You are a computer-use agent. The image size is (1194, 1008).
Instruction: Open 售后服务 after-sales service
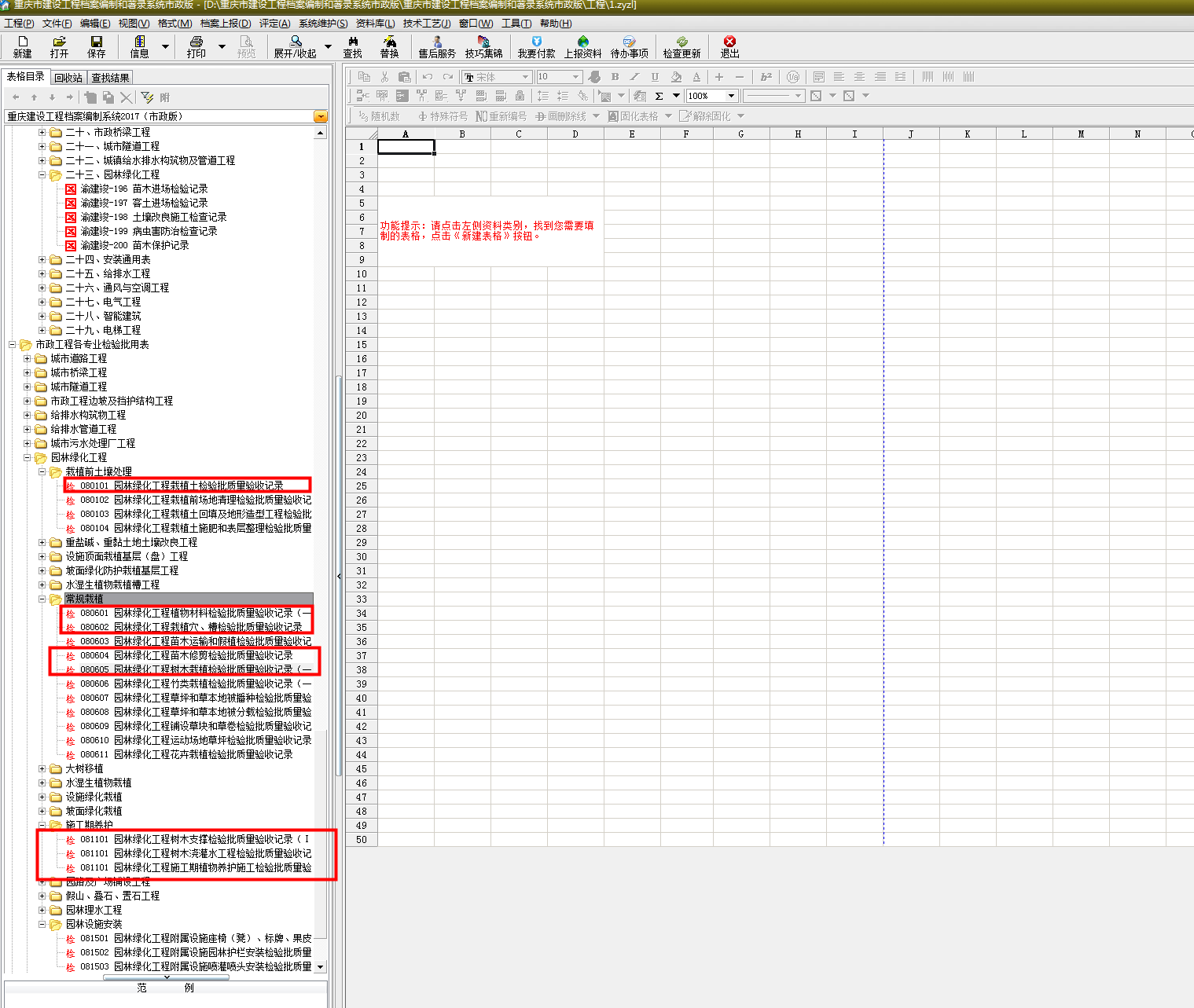[x=437, y=46]
